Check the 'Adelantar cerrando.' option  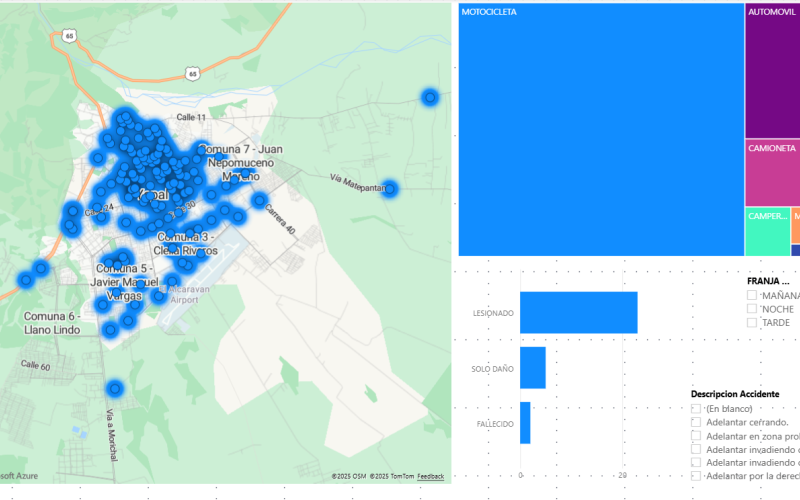click(x=696, y=423)
